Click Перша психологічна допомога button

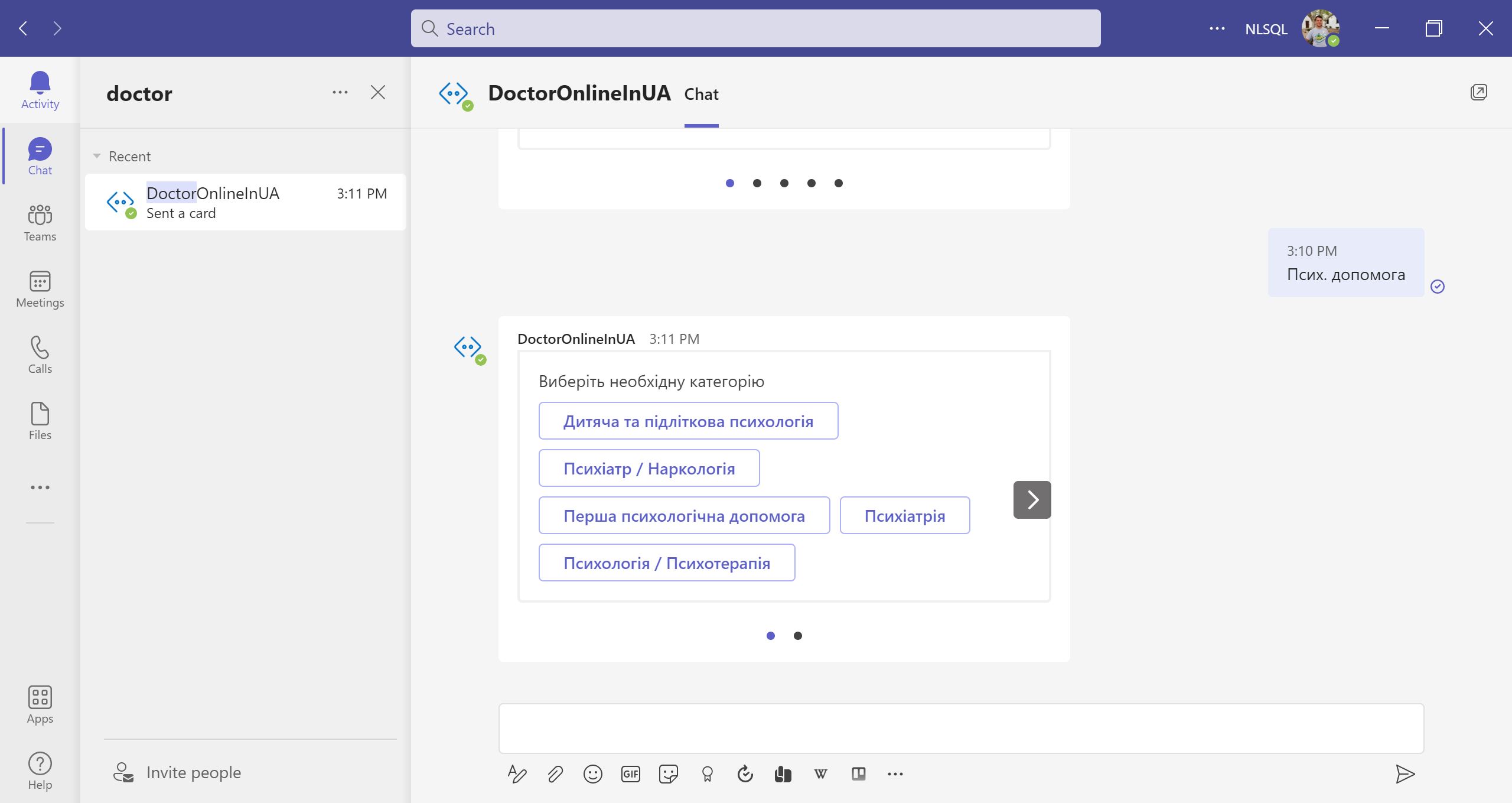(683, 516)
